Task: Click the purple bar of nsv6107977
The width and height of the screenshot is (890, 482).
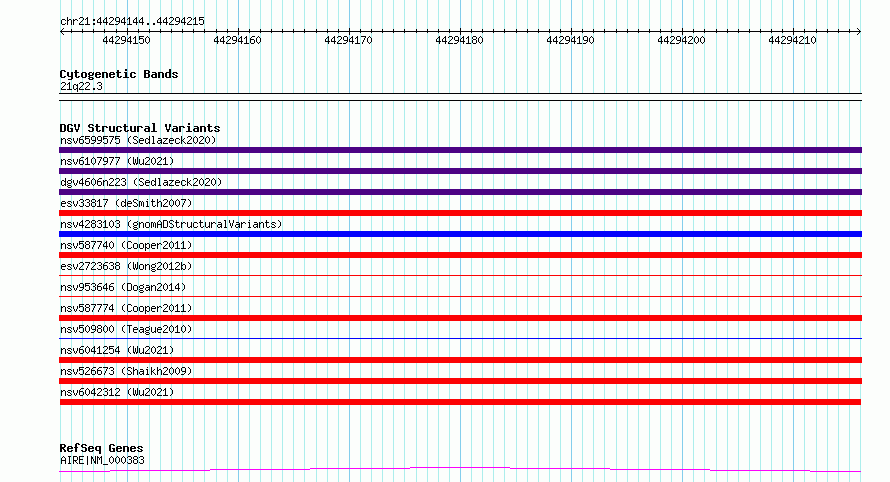Action: [x=460, y=171]
